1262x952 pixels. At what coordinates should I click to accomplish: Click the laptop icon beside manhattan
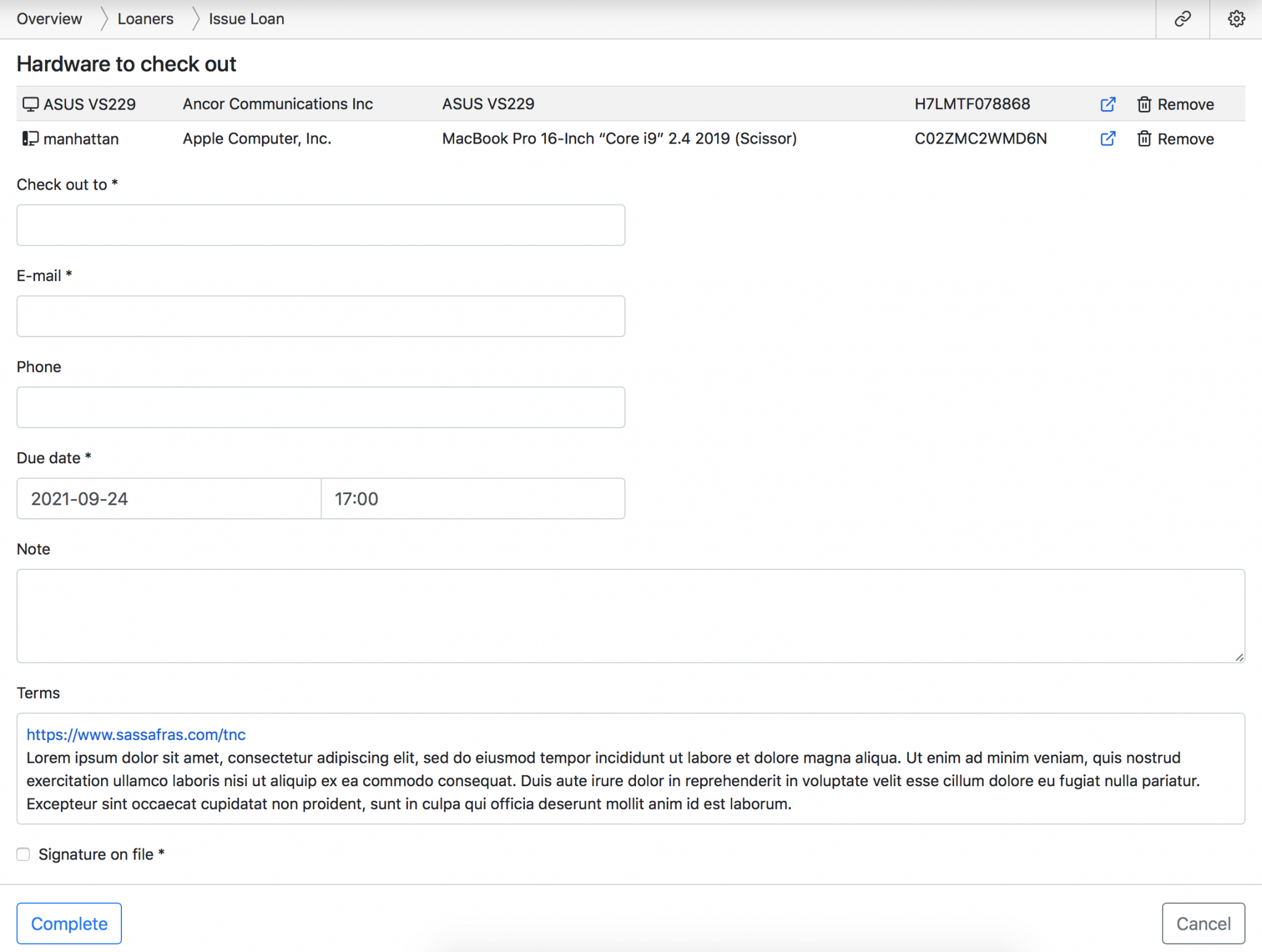pos(30,139)
